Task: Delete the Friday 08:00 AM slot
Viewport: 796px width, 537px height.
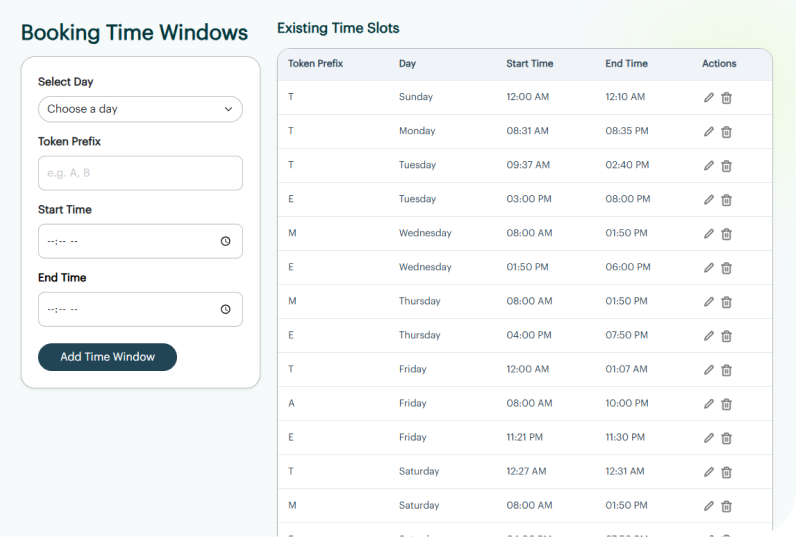Action: (727, 404)
